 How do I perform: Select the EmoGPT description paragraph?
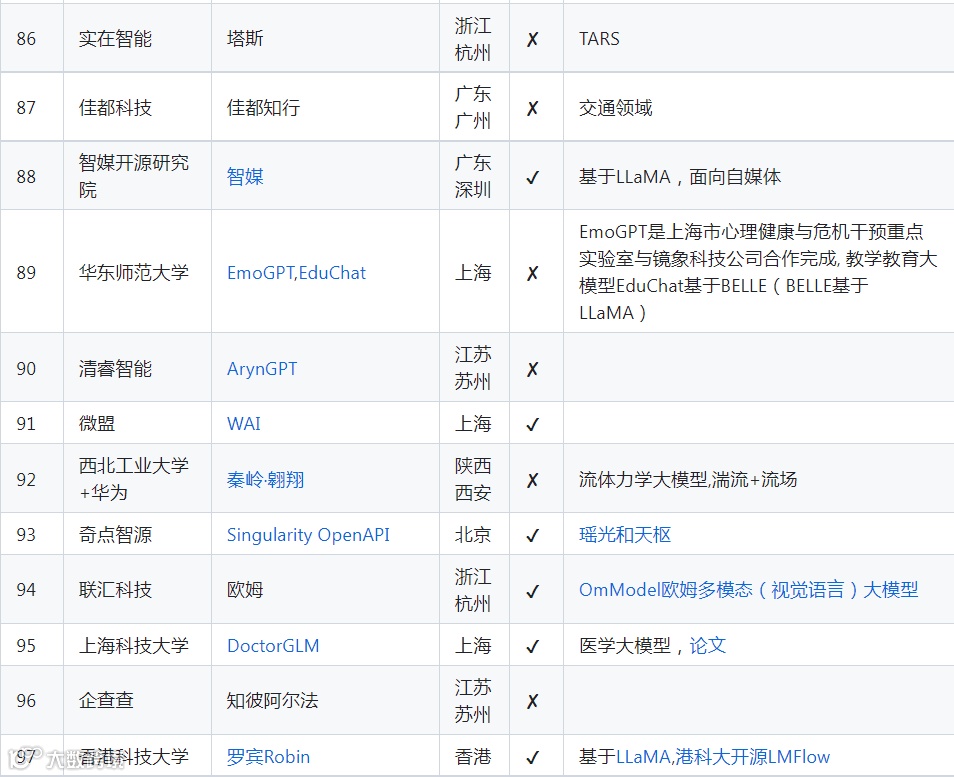point(758,272)
